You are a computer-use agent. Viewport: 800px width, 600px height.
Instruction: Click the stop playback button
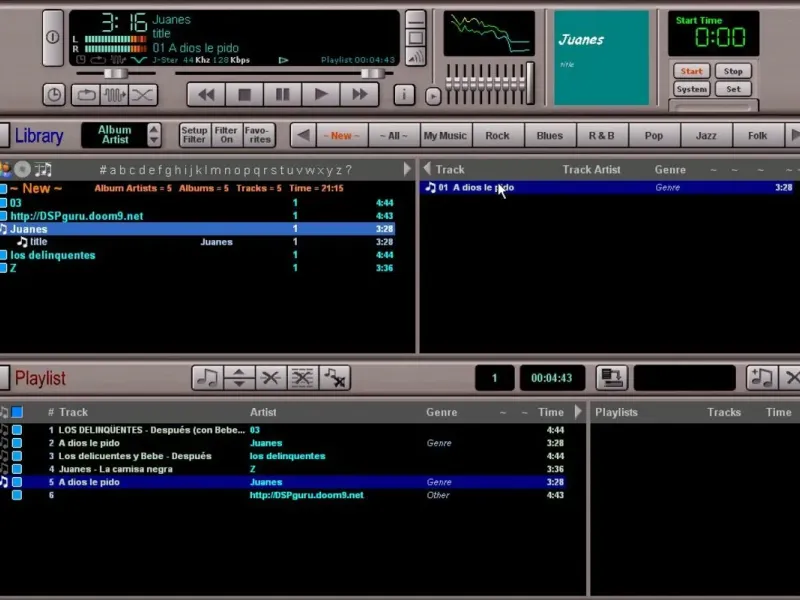(x=244, y=94)
